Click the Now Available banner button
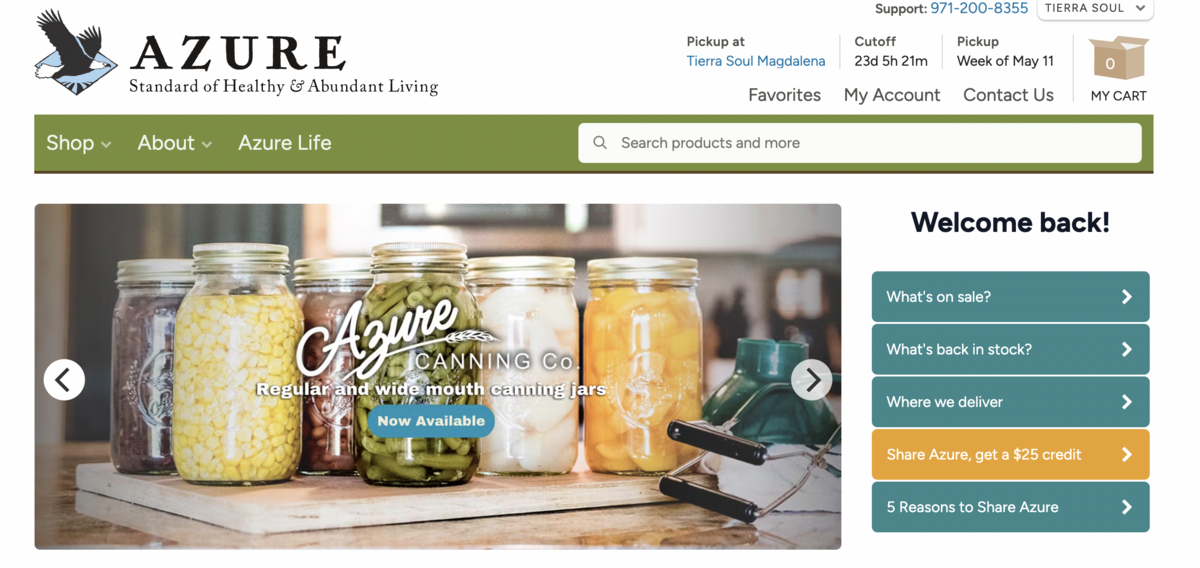Screen dimensions: 1200x568 431,421
